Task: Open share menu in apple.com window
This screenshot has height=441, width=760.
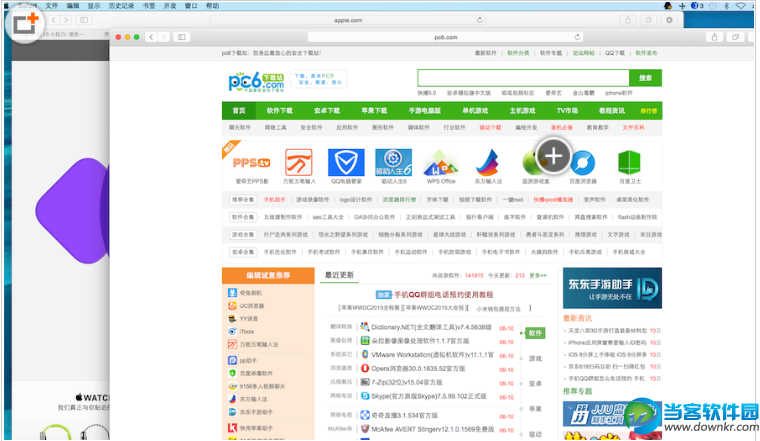Action: (x=628, y=20)
